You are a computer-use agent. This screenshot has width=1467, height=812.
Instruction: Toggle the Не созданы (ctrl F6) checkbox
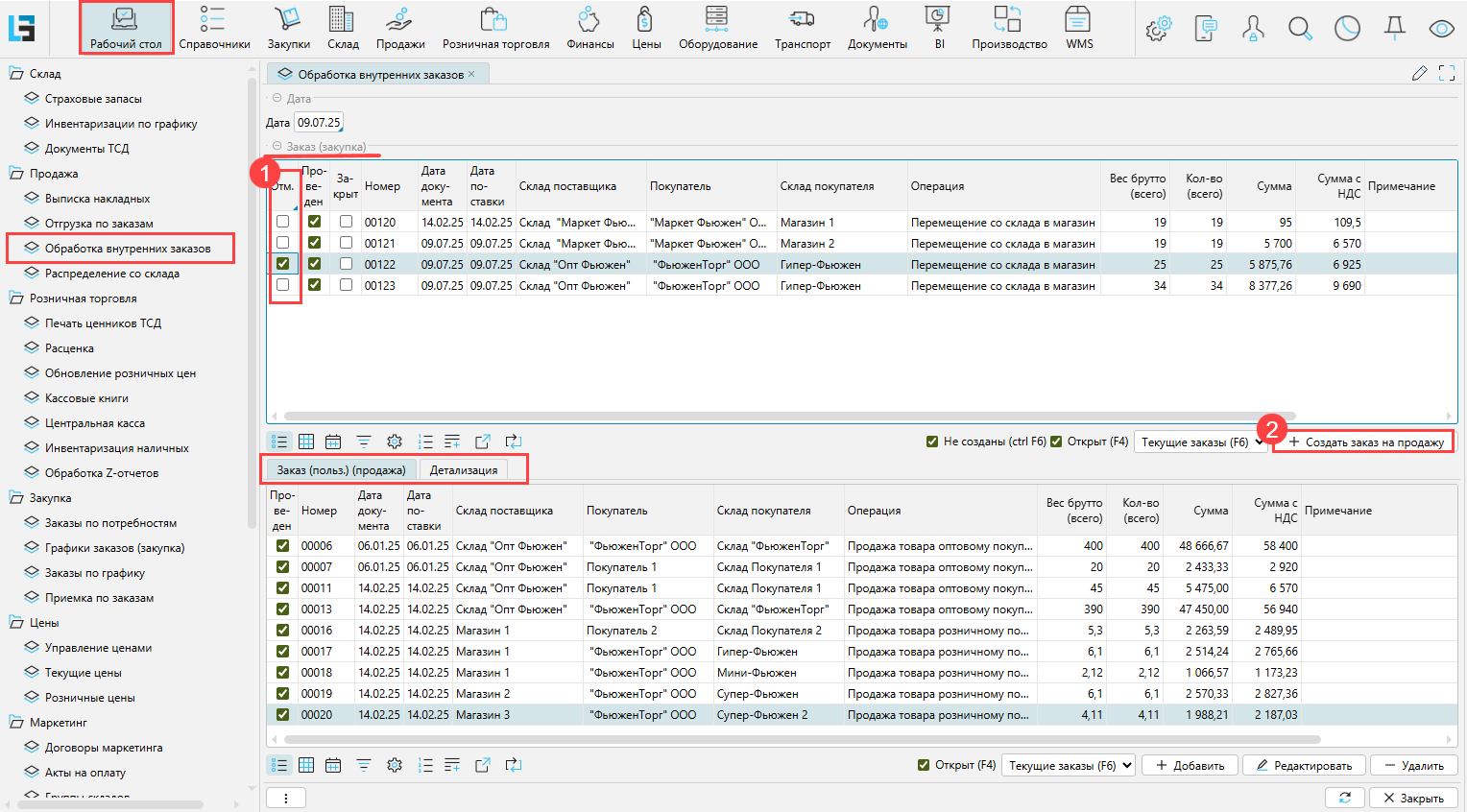pyautogui.click(x=932, y=442)
